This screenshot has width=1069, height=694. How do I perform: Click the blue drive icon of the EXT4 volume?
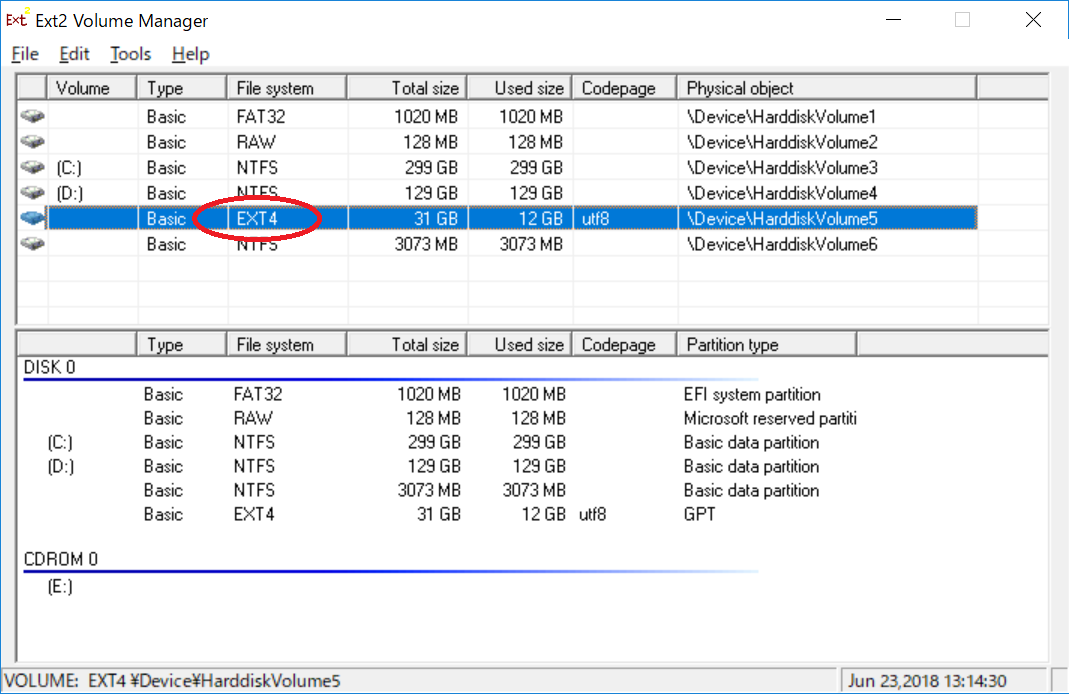[x=32, y=218]
